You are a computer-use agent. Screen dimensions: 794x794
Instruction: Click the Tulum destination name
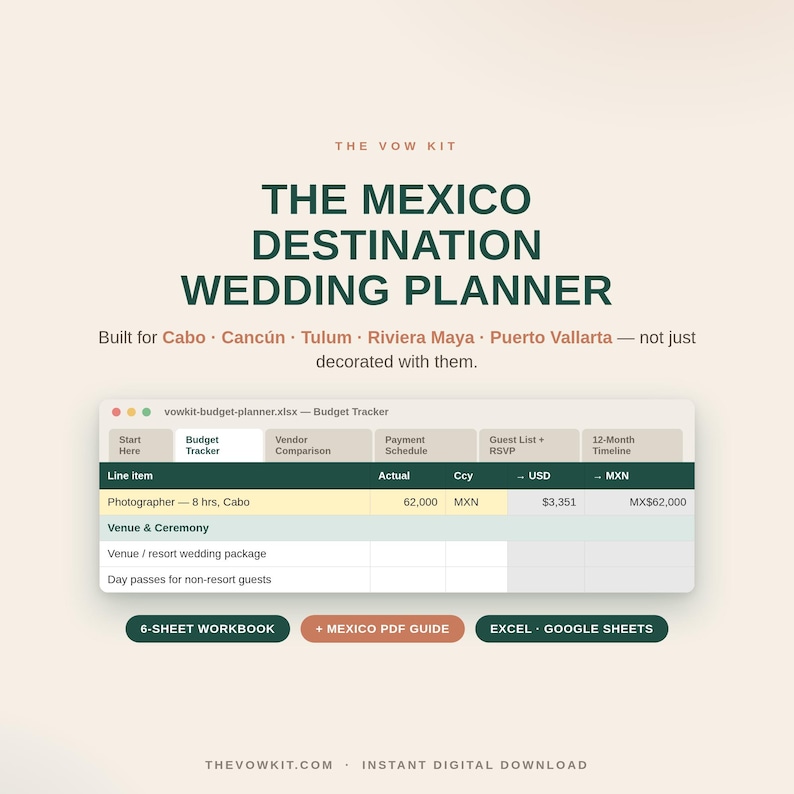click(326, 337)
